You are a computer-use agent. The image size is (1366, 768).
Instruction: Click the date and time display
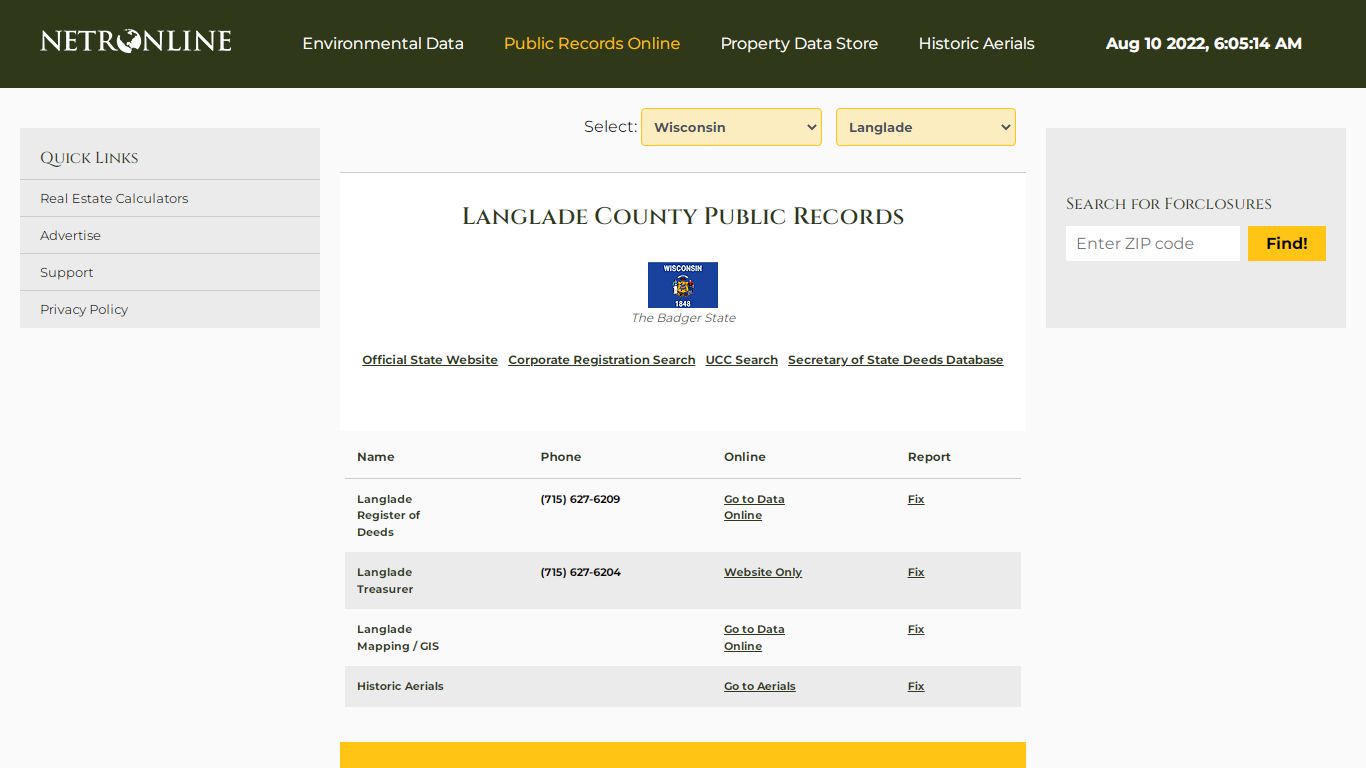pos(1204,43)
